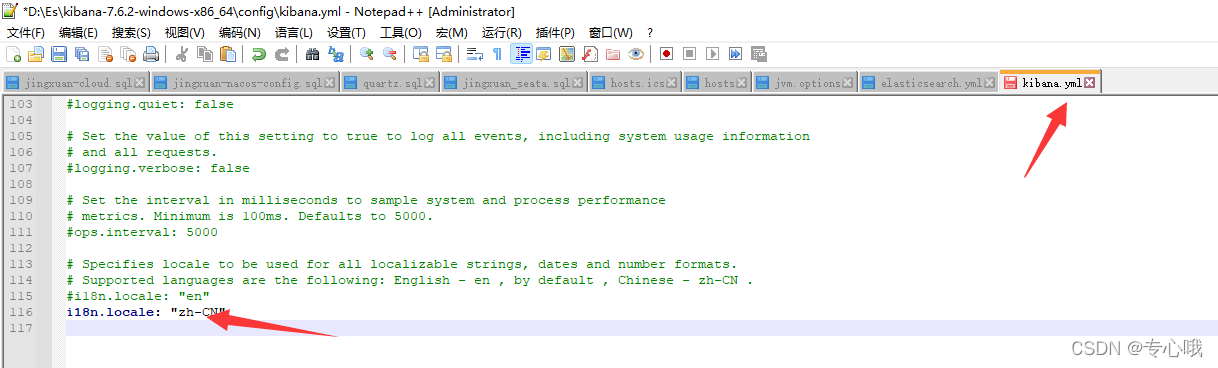Click the Paste clipboard icon
The height and width of the screenshot is (368, 1218).
coord(228,54)
